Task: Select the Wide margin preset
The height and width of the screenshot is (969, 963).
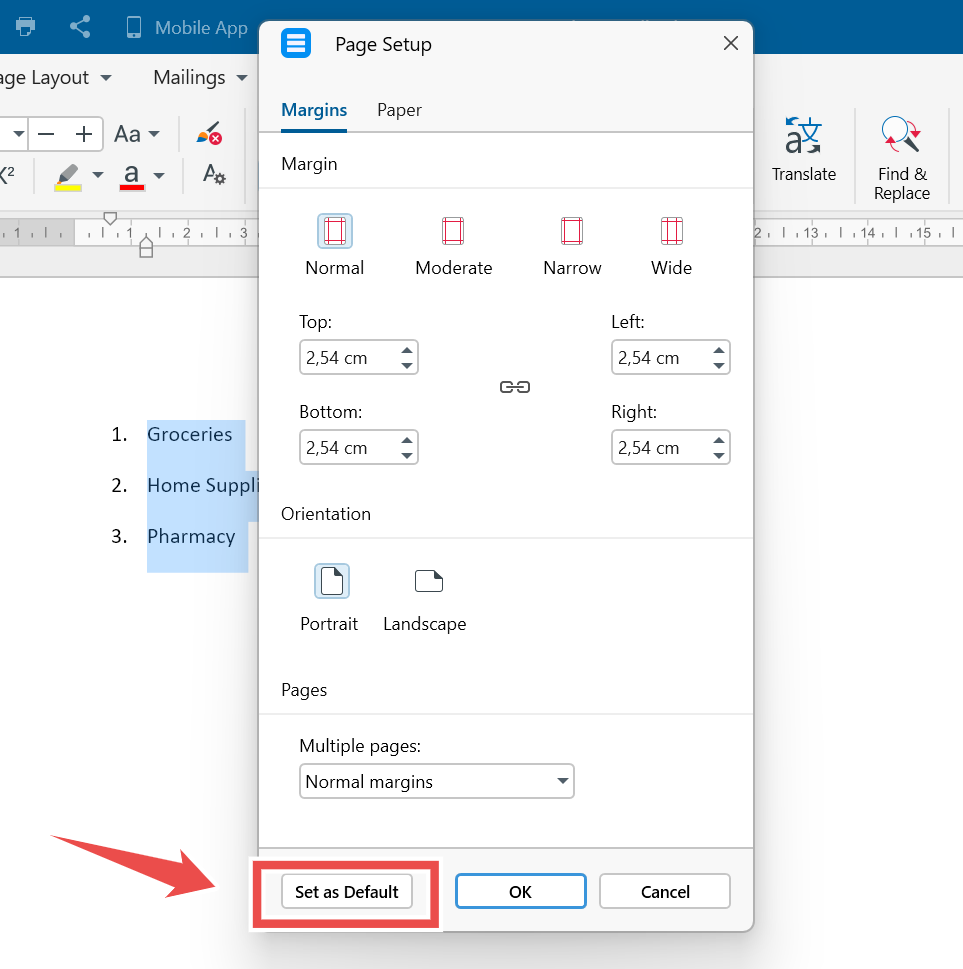Action: coord(671,245)
